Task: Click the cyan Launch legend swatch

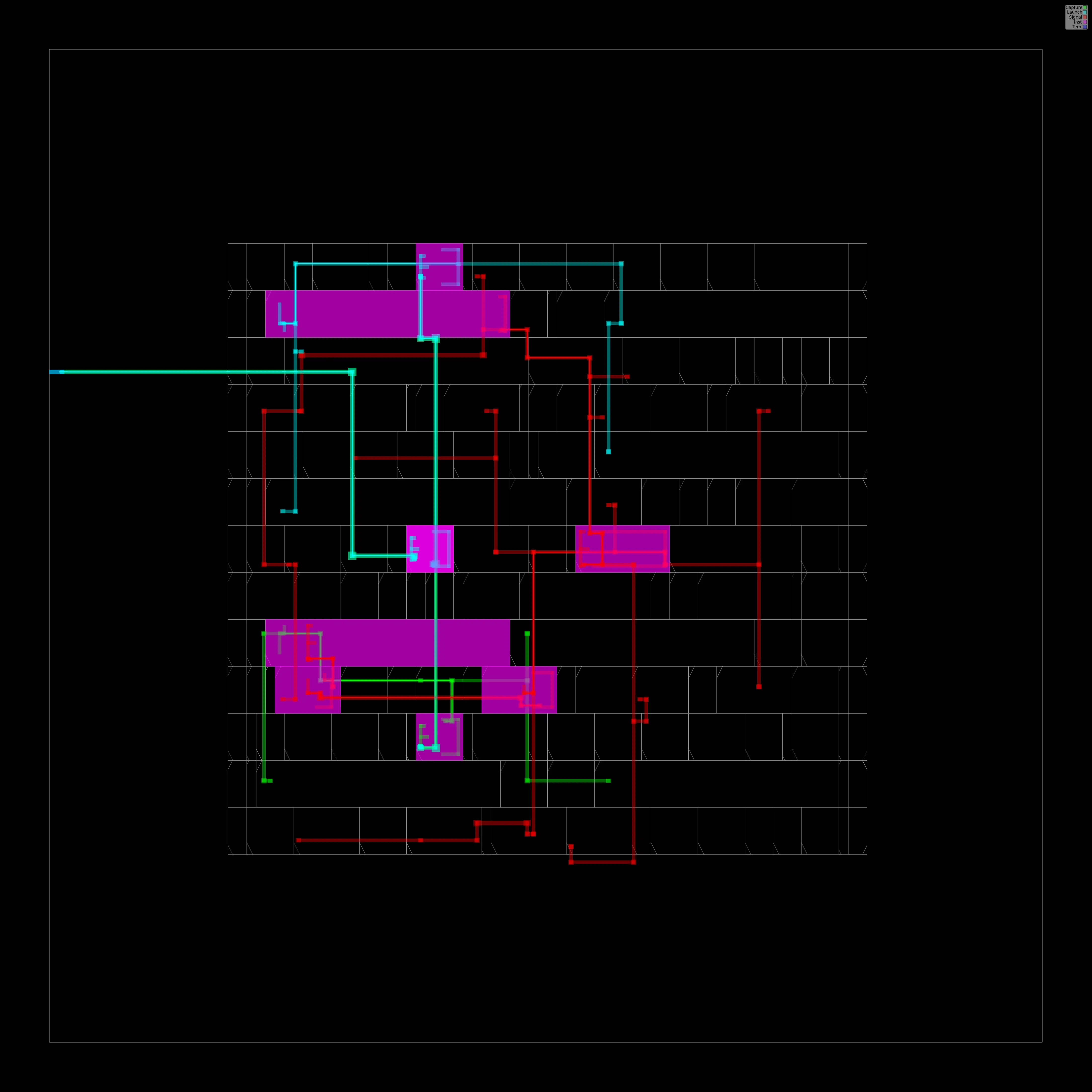Action: pyautogui.click(x=1085, y=12)
